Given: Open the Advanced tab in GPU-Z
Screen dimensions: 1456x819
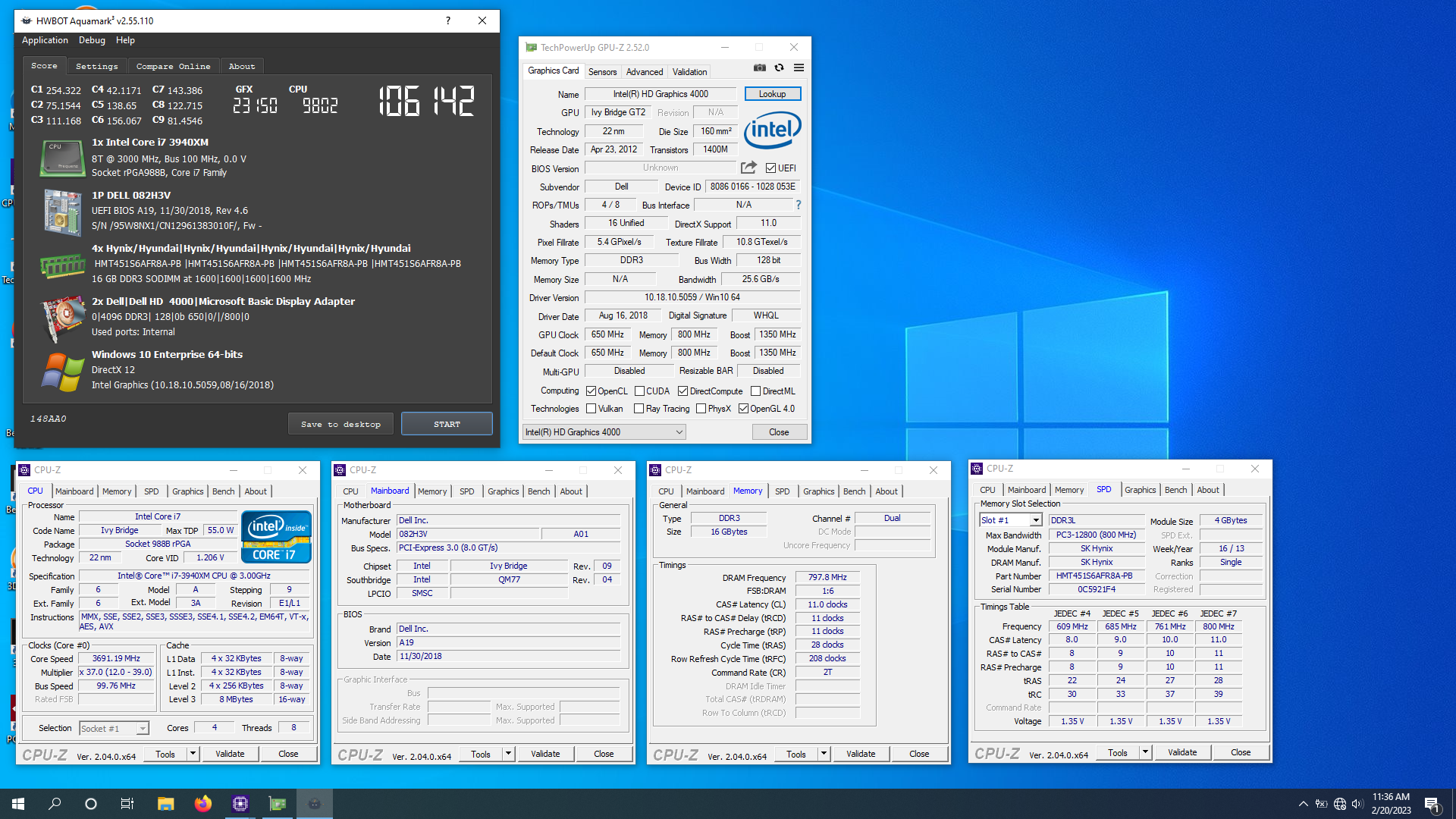Looking at the screenshot, I should point(645,72).
